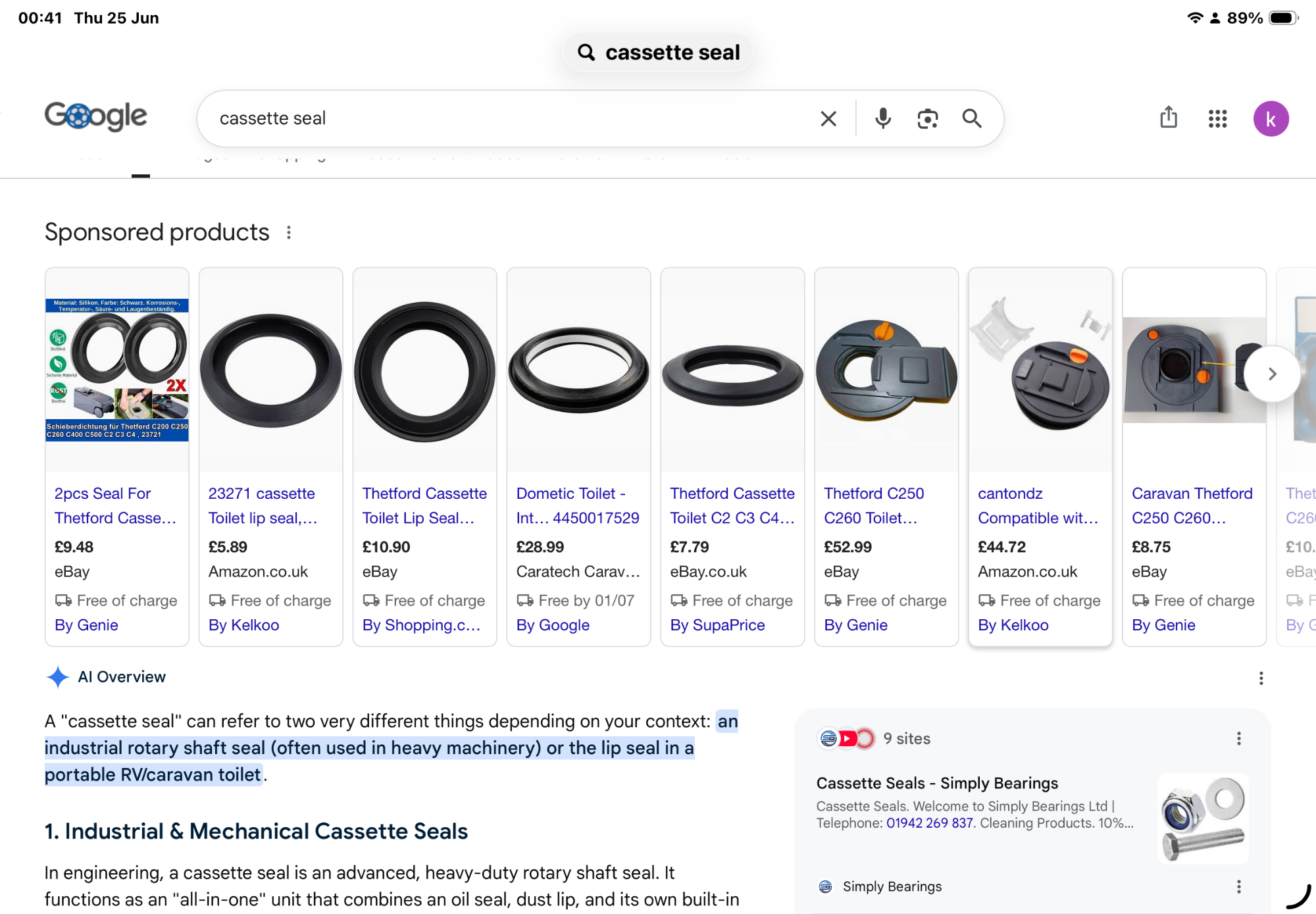Tap the share icon
The width and height of the screenshot is (1316, 914).
[1169, 118]
